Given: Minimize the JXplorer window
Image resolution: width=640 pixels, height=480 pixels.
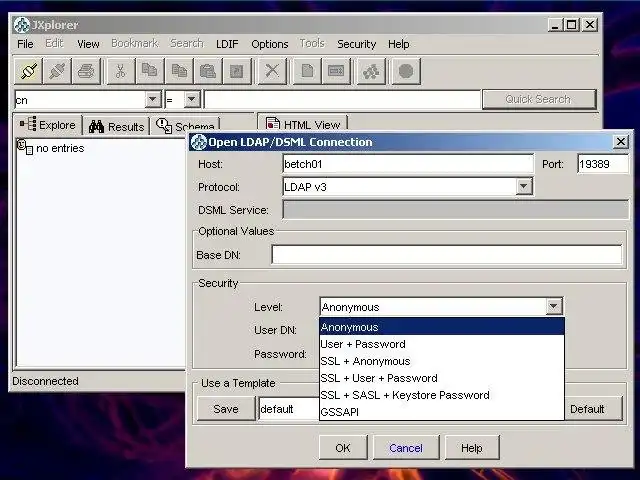Looking at the screenshot, I should (554, 25).
